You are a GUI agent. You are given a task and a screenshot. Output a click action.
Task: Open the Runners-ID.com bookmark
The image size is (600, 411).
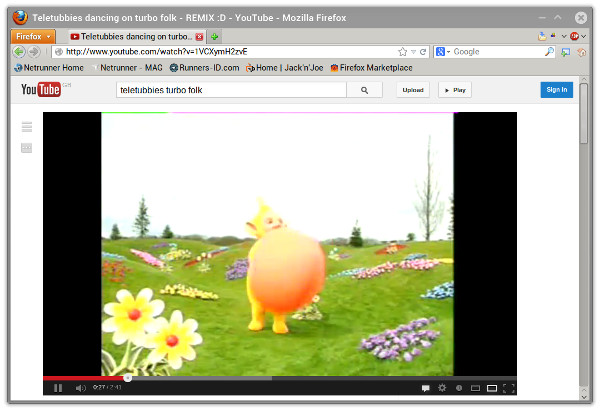pos(205,68)
